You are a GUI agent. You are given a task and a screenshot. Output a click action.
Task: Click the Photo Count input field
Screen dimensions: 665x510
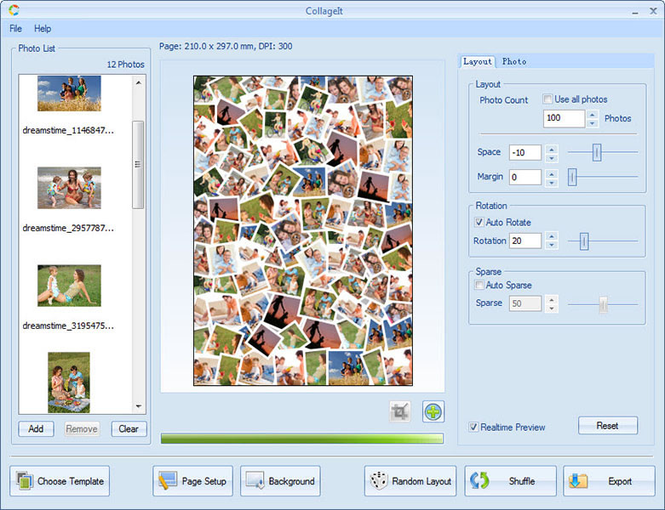[x=564, y=118]
